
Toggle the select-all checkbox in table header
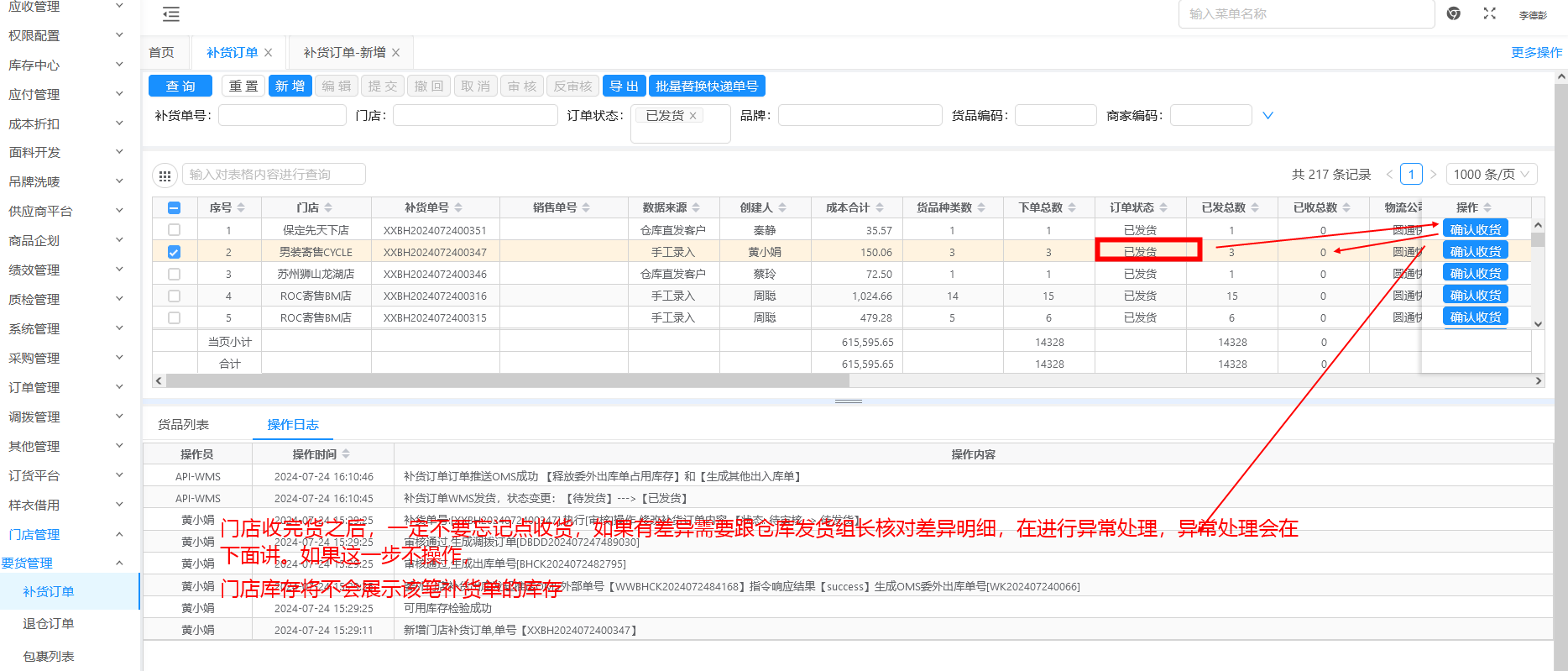pos(174,207)
